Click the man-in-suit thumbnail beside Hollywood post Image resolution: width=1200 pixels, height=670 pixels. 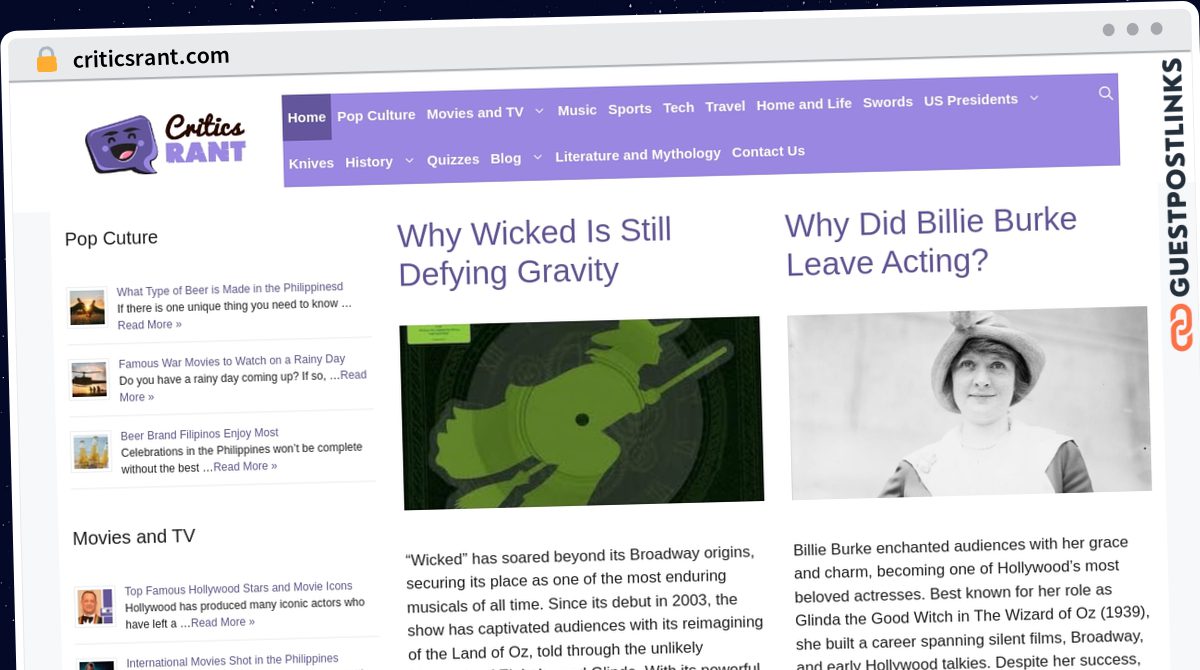click(x=95, y=606)
